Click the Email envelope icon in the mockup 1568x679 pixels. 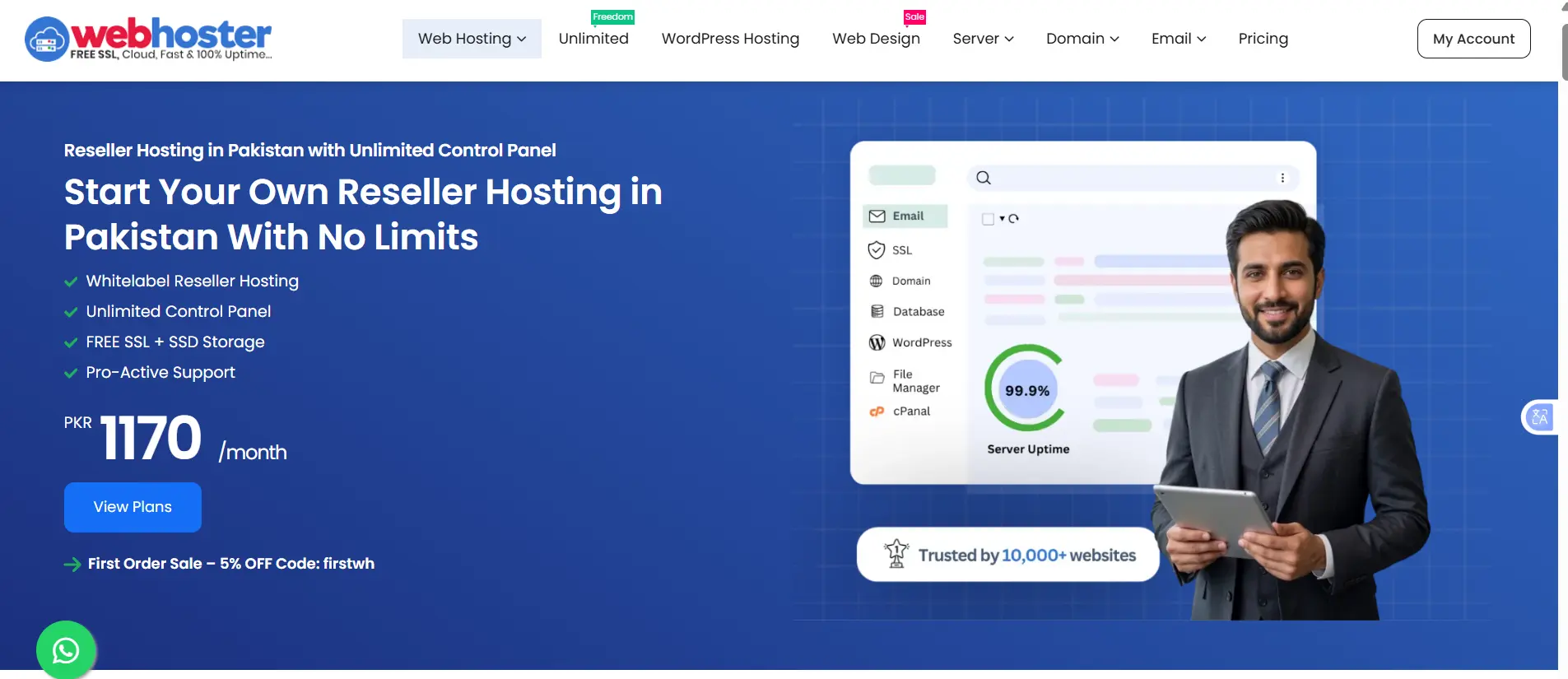click(877, 216)
